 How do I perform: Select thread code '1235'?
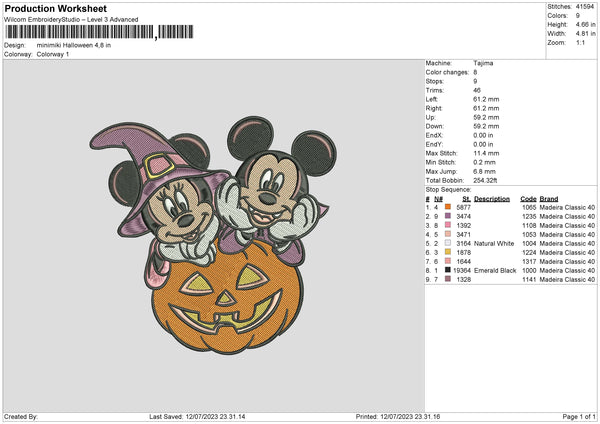click(x=529, y=216)
